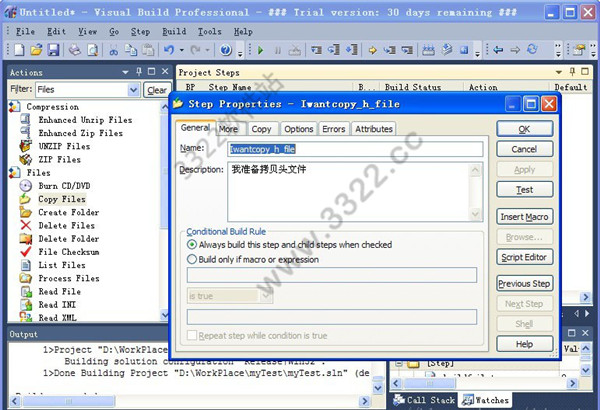Open the File menu

[25, 31]
